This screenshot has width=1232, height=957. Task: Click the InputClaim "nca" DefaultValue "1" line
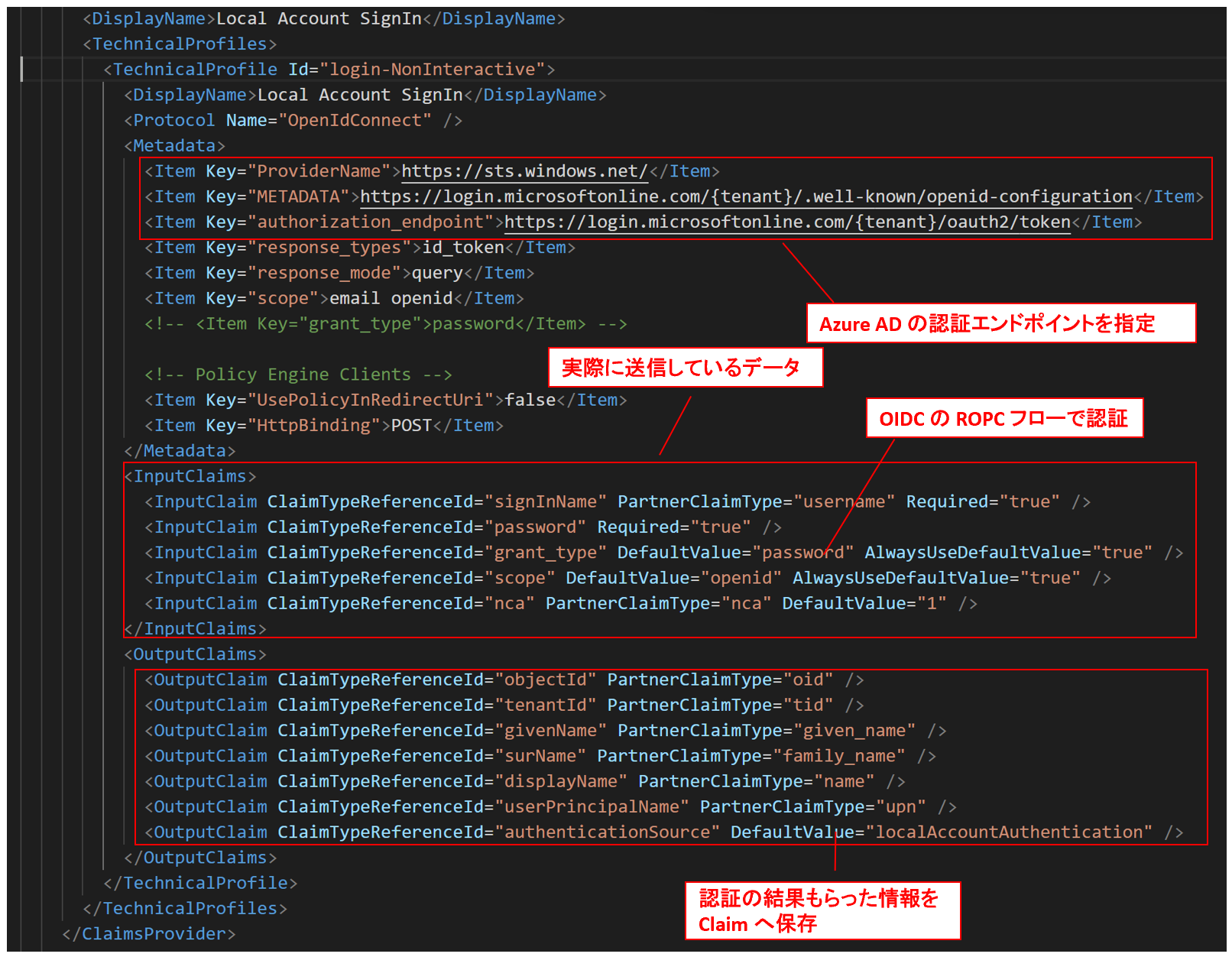point(561,604)
